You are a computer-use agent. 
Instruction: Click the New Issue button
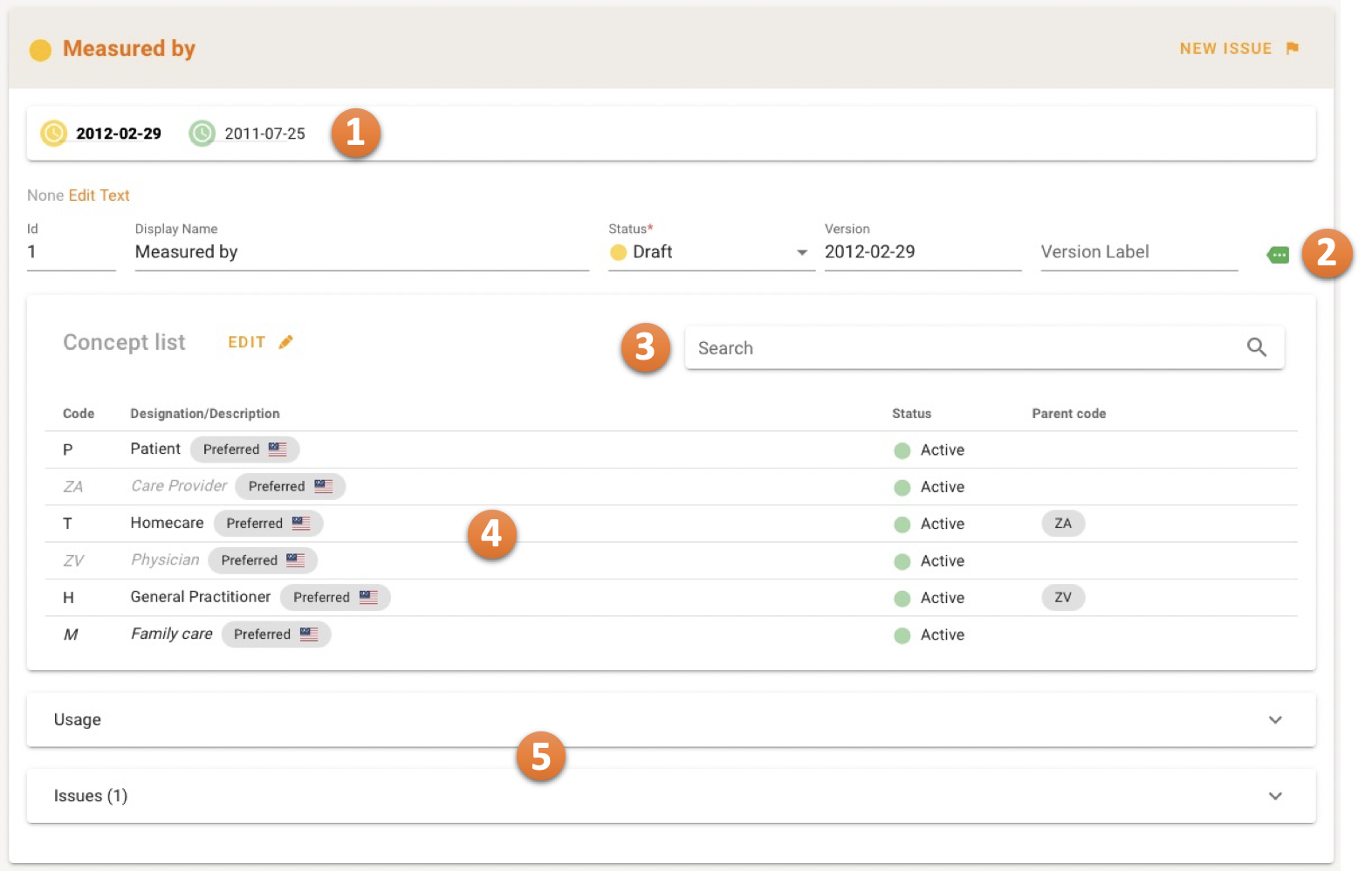[1225, 49]
